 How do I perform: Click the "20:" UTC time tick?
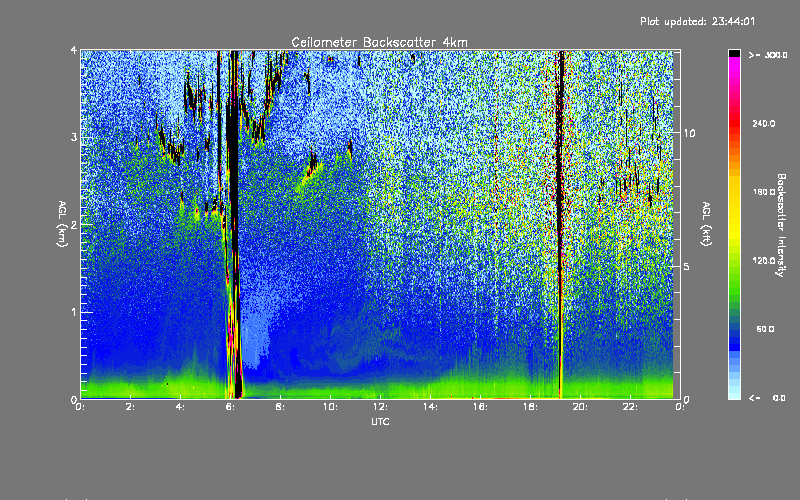[580, 407]
